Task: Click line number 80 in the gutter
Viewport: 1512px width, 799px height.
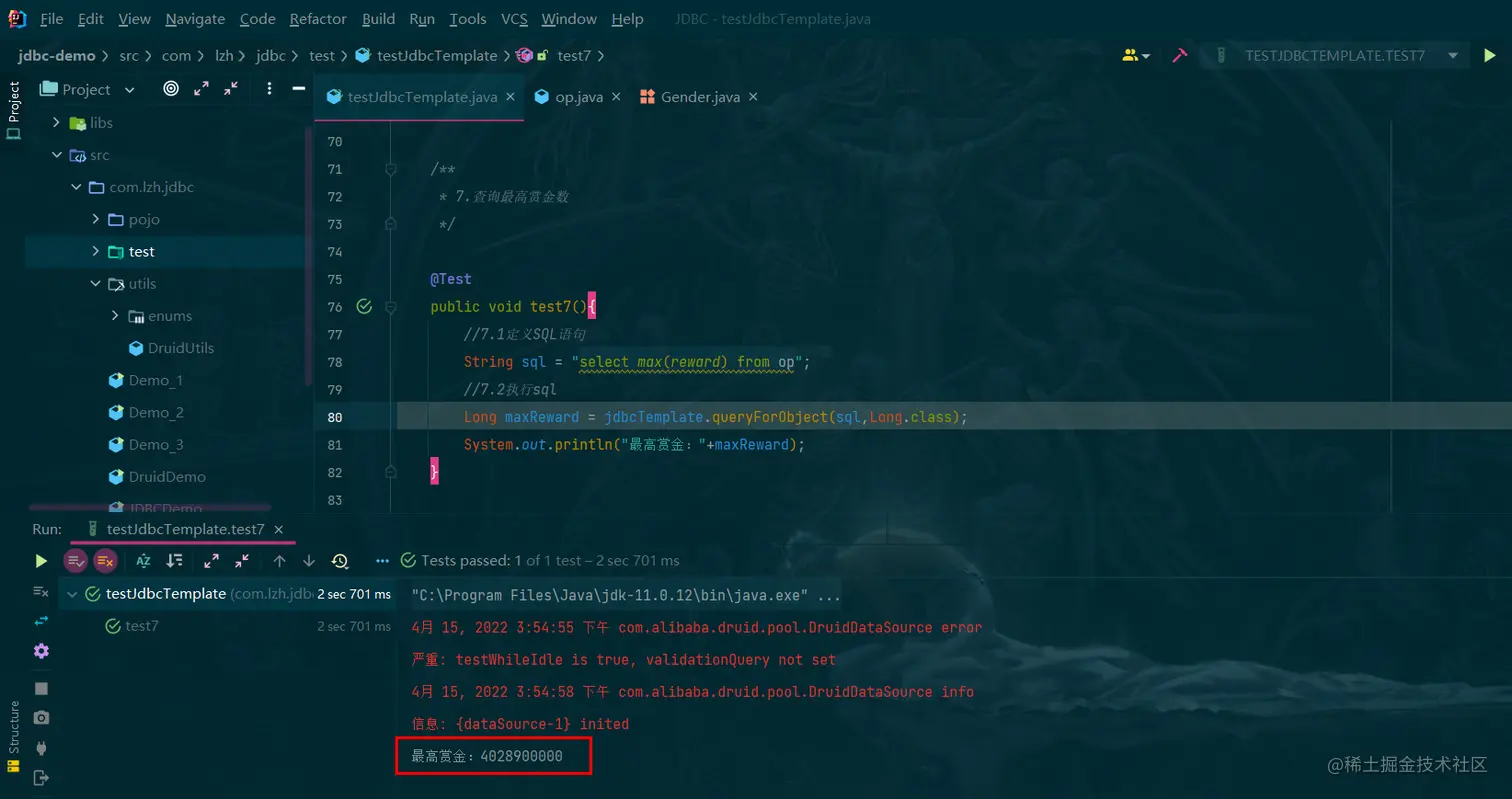Action: [x=335, y=417]
